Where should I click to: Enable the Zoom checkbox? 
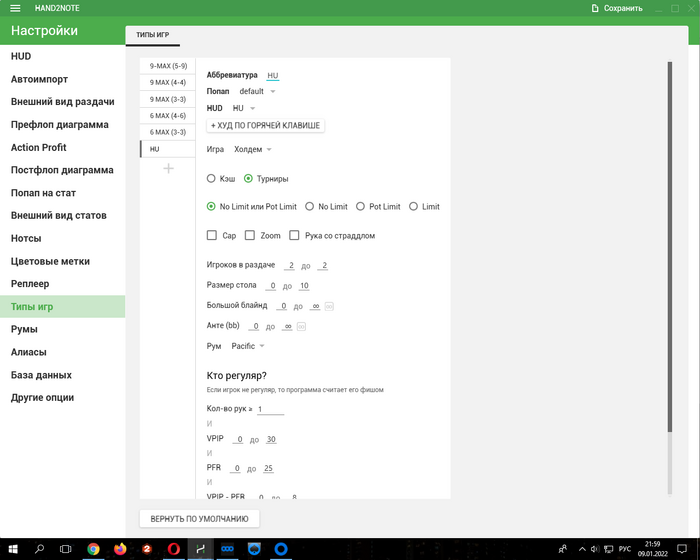pos(250,235)
